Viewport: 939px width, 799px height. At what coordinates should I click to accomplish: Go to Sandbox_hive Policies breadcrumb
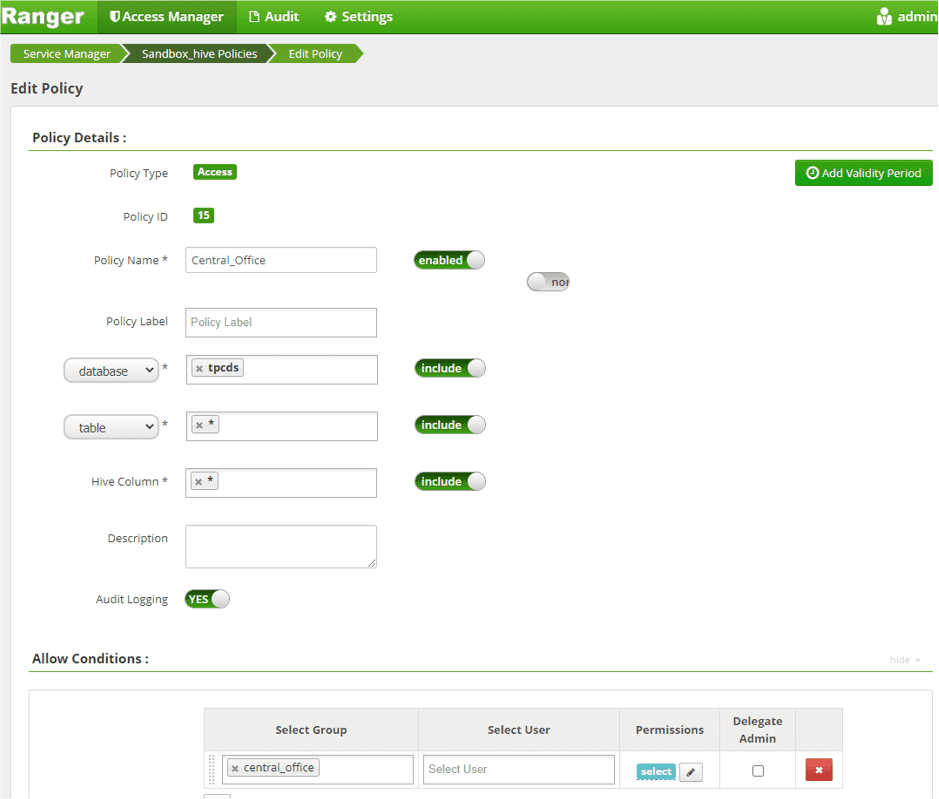(199, 54)
